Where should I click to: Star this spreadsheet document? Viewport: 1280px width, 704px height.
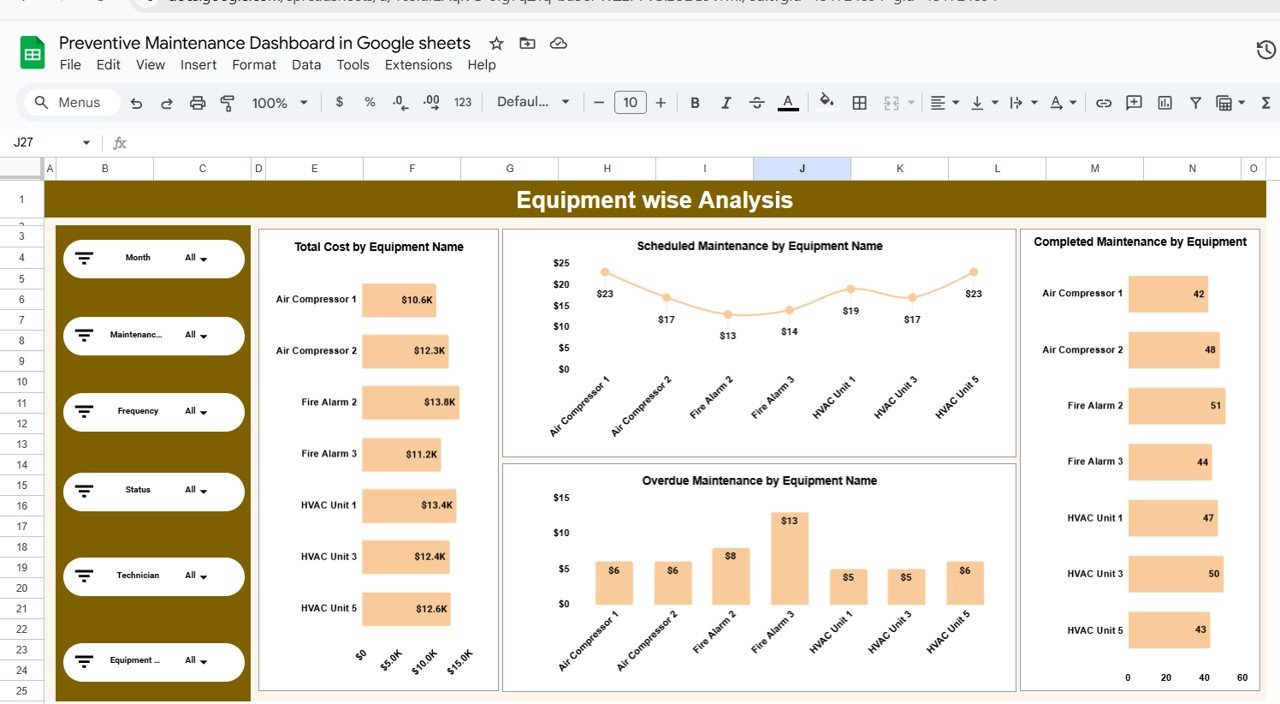496,43
